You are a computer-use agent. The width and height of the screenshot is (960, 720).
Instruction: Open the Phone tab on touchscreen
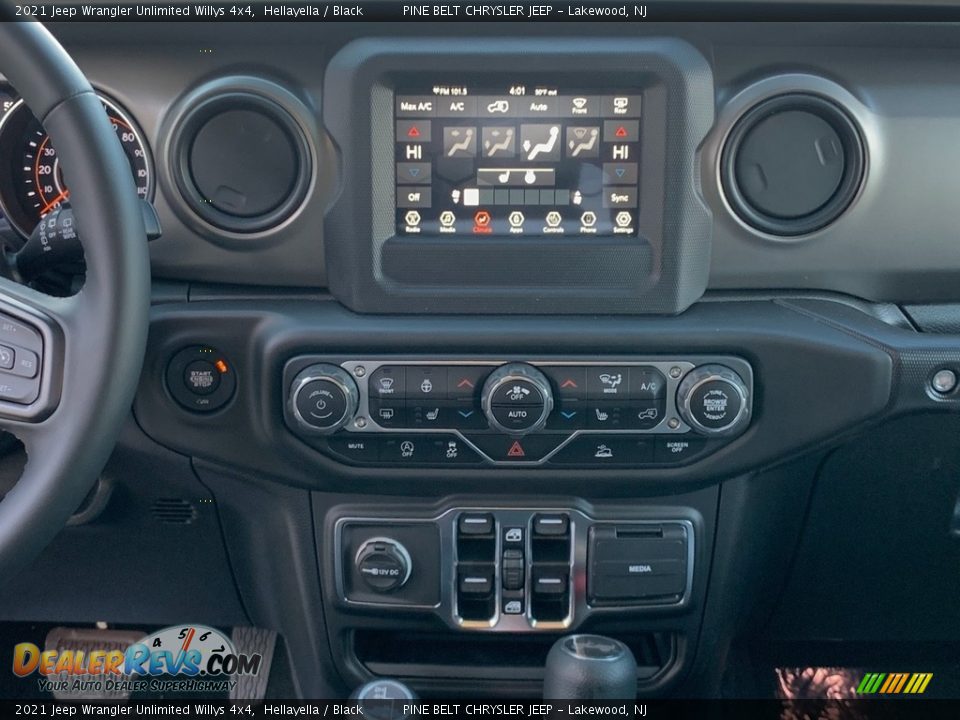[588, 221]
